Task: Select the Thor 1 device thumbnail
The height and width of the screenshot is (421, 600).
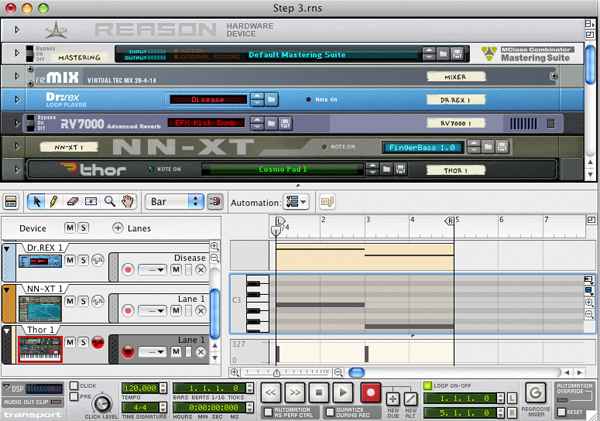Action: point(40,349)
